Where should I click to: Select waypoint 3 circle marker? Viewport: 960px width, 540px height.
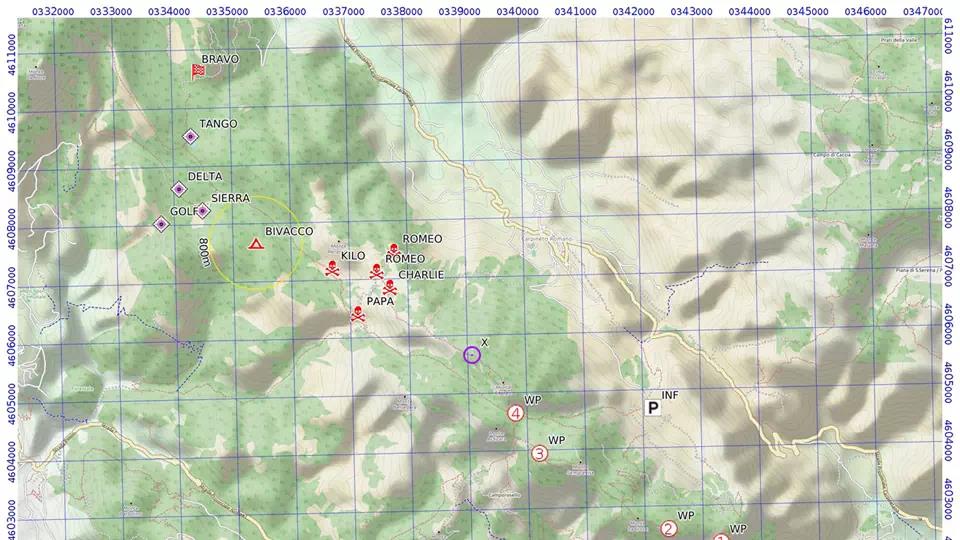539,454
